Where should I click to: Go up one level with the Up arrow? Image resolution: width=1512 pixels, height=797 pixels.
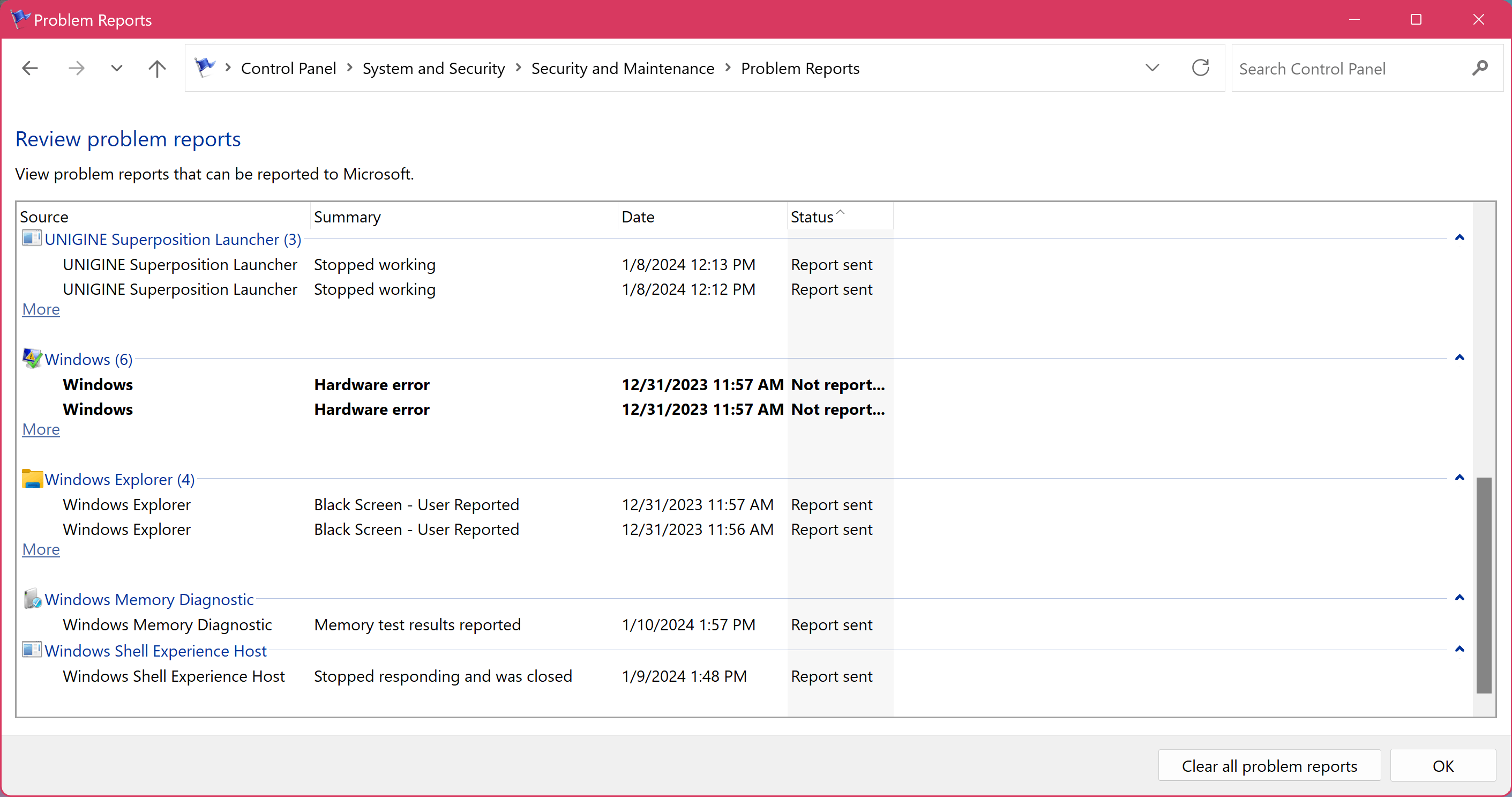156,68
